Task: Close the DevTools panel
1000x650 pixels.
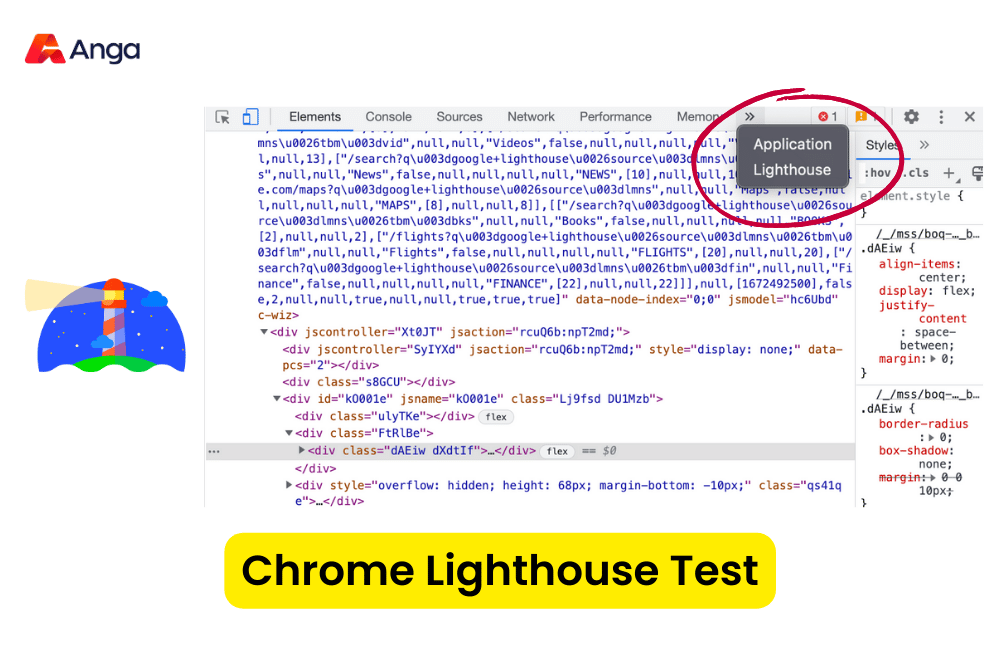Action: tap(969, 117)
